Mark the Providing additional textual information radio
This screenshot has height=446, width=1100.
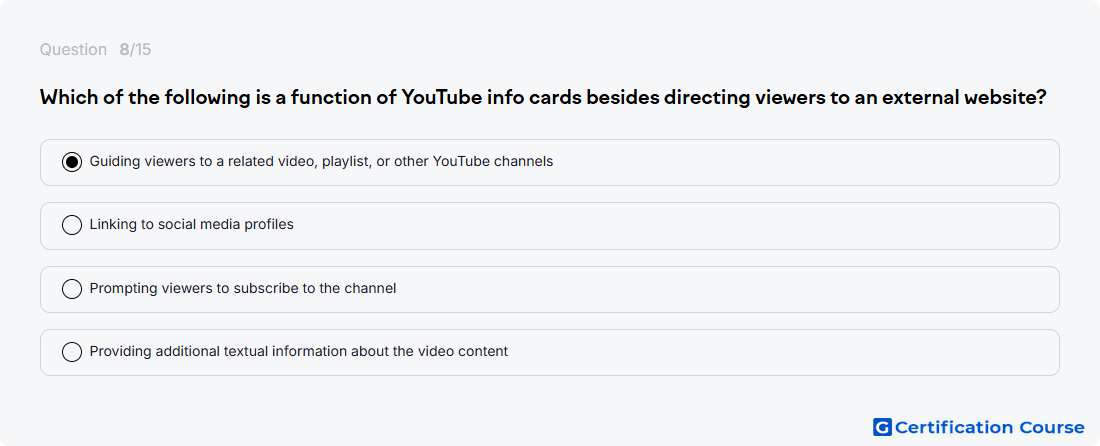coord(72,352)
